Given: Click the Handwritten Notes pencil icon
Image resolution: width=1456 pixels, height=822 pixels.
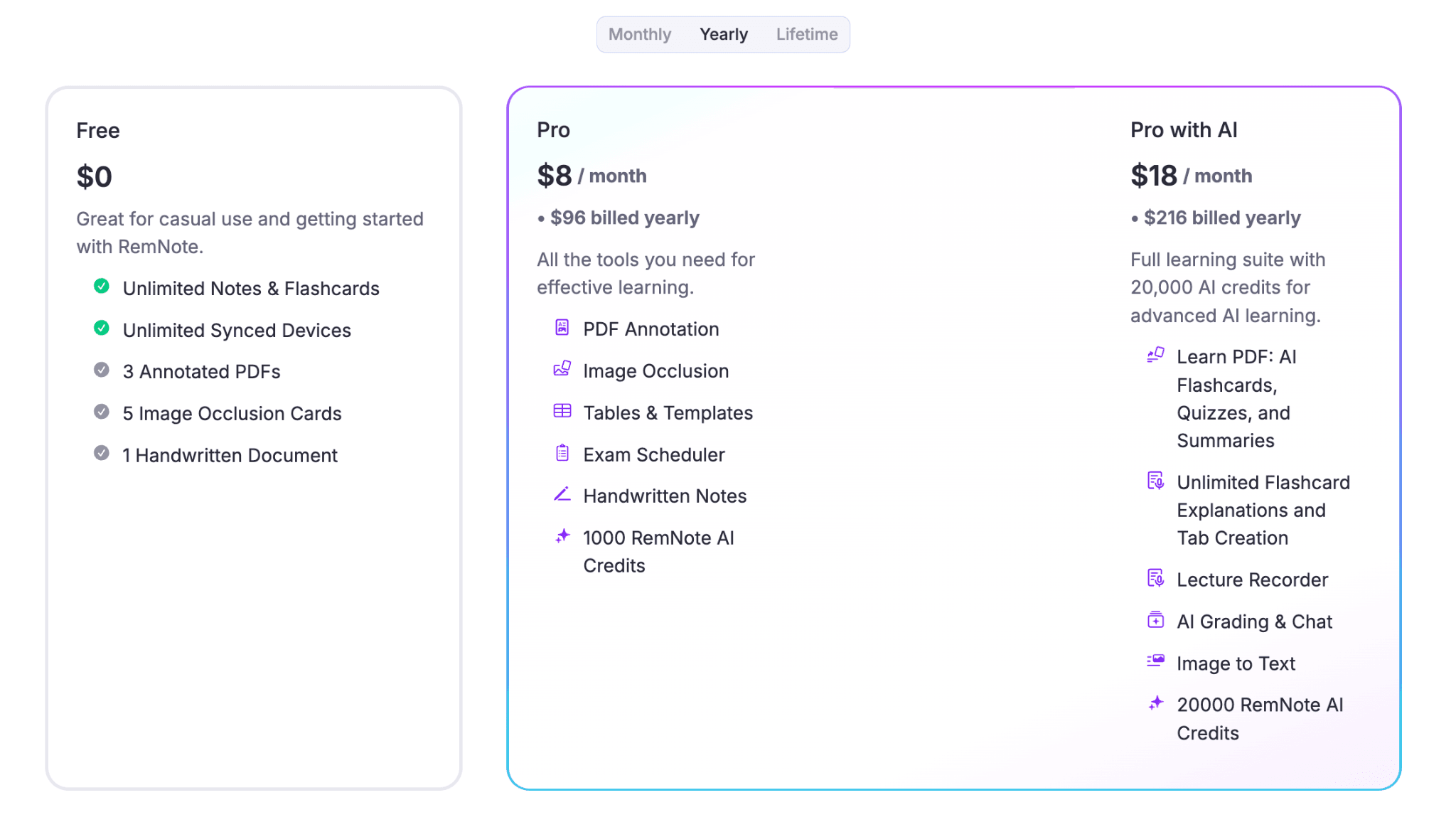Looking at the screenshot, I should (x=562, y=494).
